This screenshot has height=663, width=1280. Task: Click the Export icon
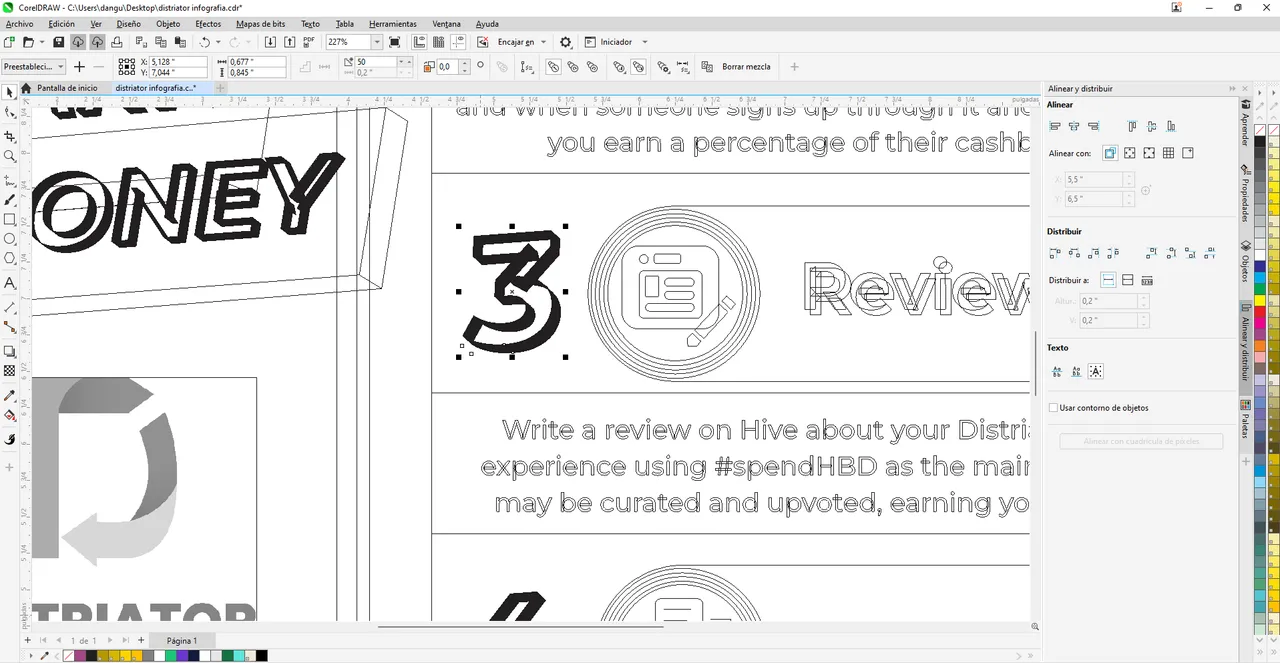tap(290, 42)
